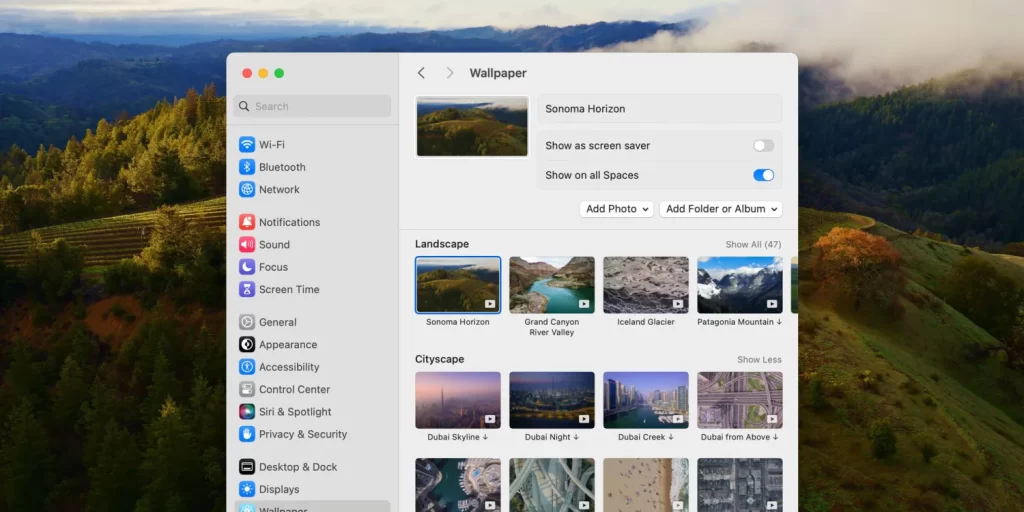
Task: Click the back navigation arrow
Action: coord(421,73)
